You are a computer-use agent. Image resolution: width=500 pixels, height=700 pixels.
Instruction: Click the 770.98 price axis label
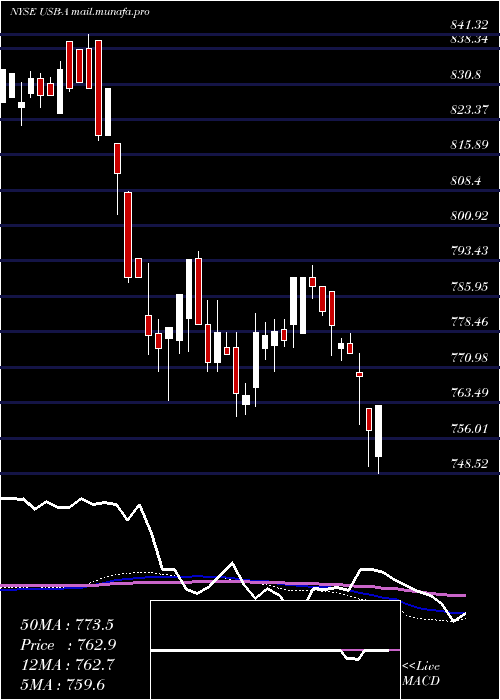pyautogui.click(x=469, y=358)
